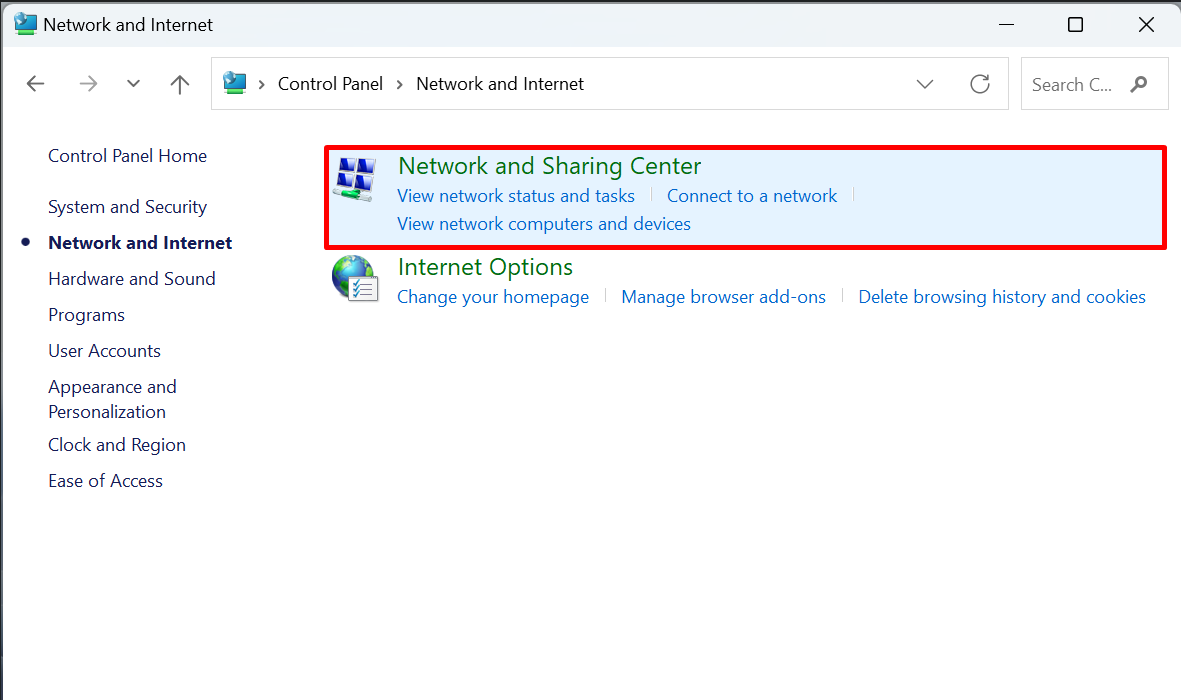1181x700 pixels.
Task: Open the address bar dropdown arrow
Action: point(924,84)
